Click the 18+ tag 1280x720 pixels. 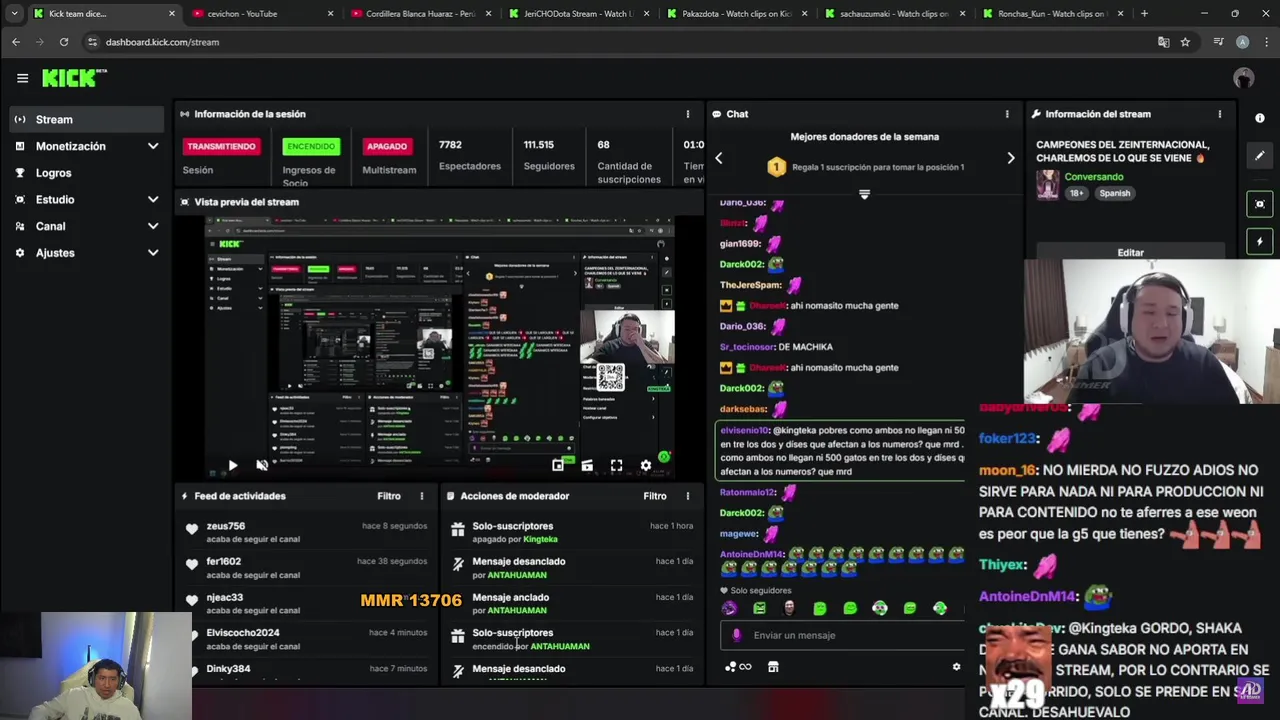tap(1076, 193)
